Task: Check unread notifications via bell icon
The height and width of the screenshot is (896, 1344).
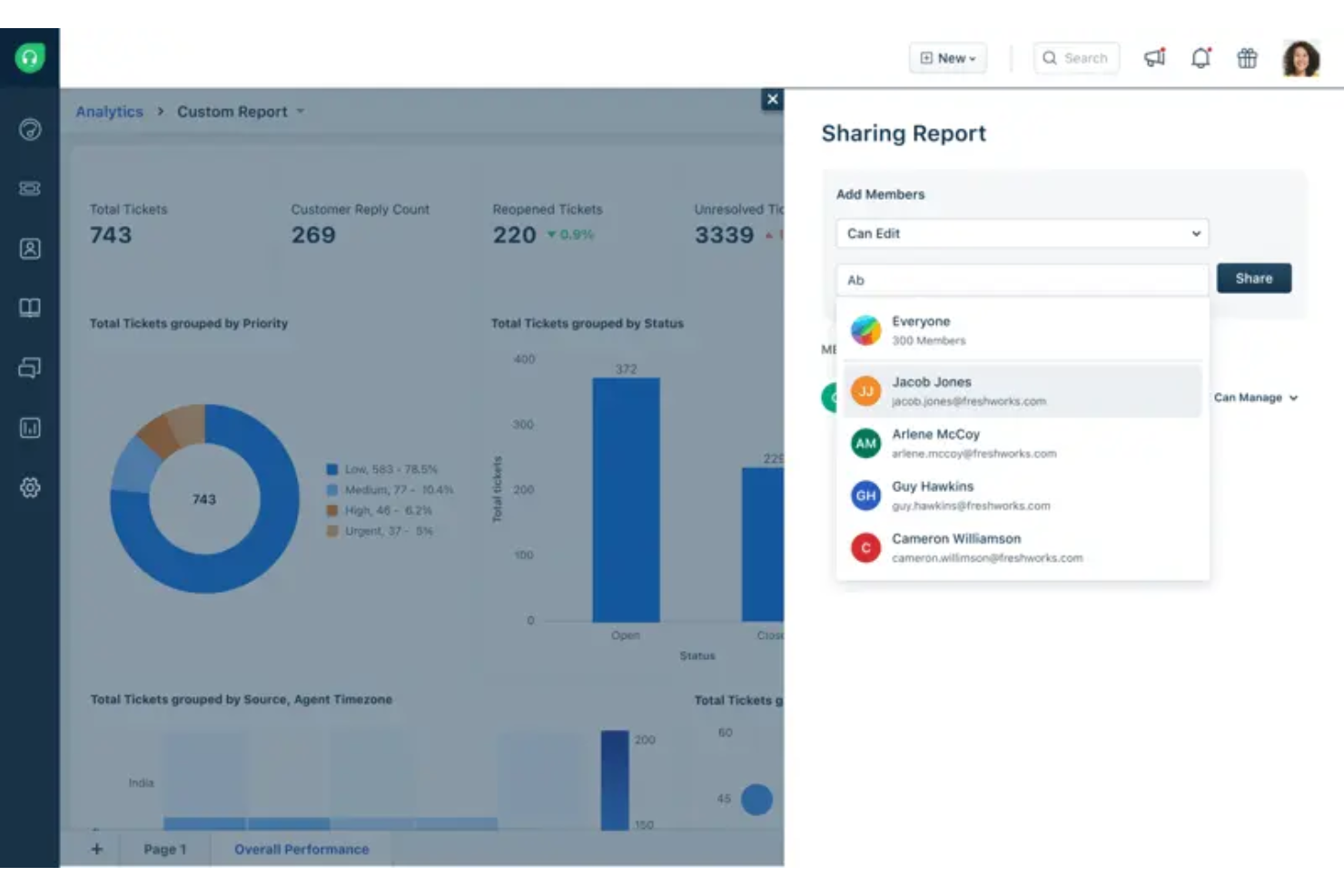Action: (1201, 57)
